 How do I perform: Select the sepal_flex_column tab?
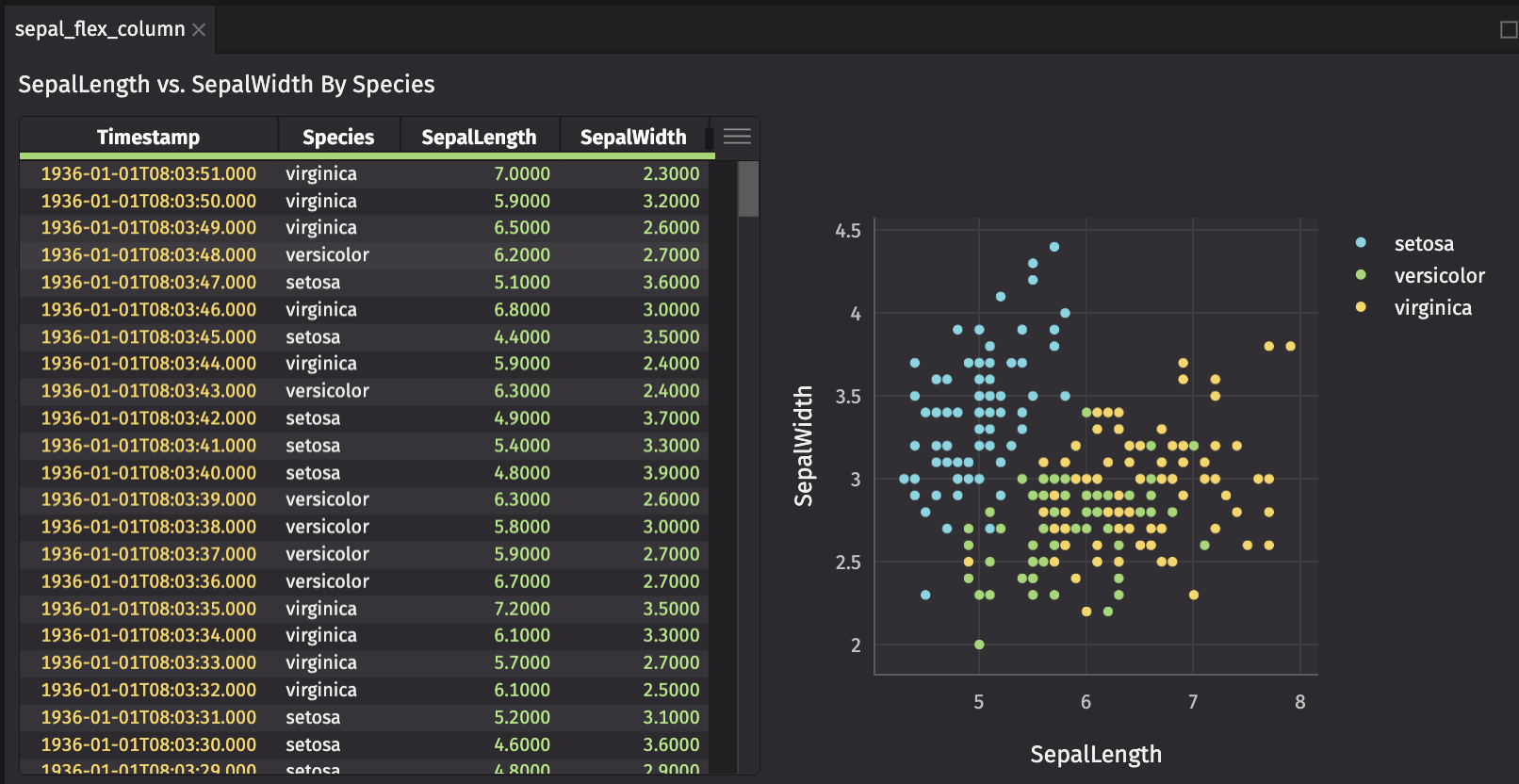[x=100, y=29]
